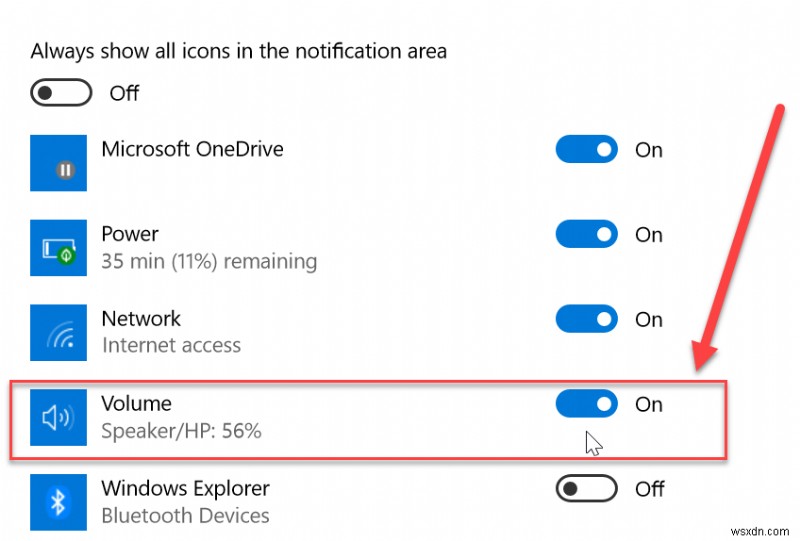Enable always show all icons toggle

[x=62, y=93]
